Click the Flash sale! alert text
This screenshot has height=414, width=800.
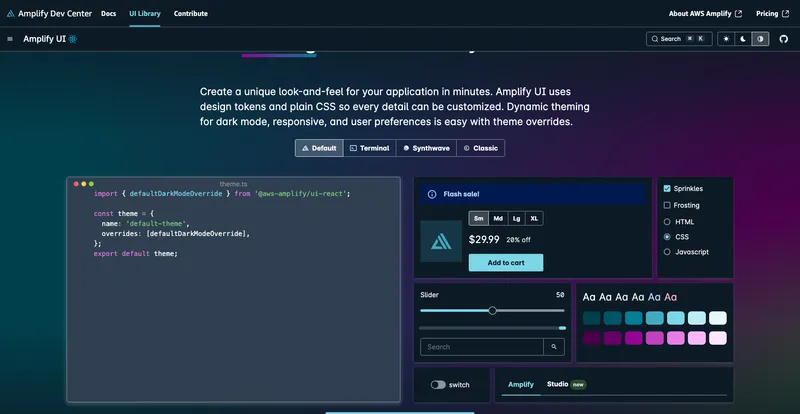point(461,194)
